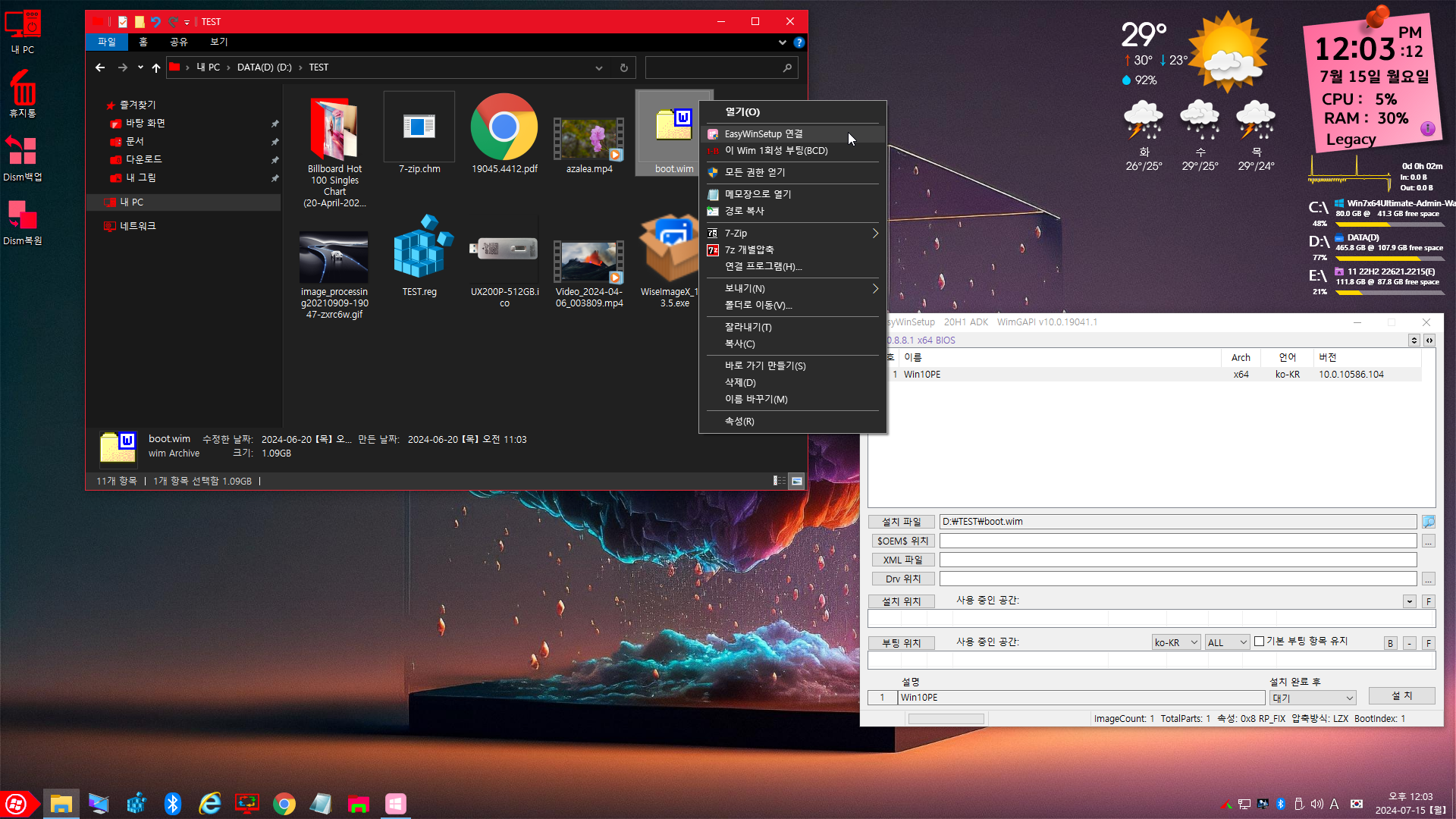The width and height of the screenshot is (1456, 819).
Task: Click the XML 파일 button
Action: (x=902, y=560)
